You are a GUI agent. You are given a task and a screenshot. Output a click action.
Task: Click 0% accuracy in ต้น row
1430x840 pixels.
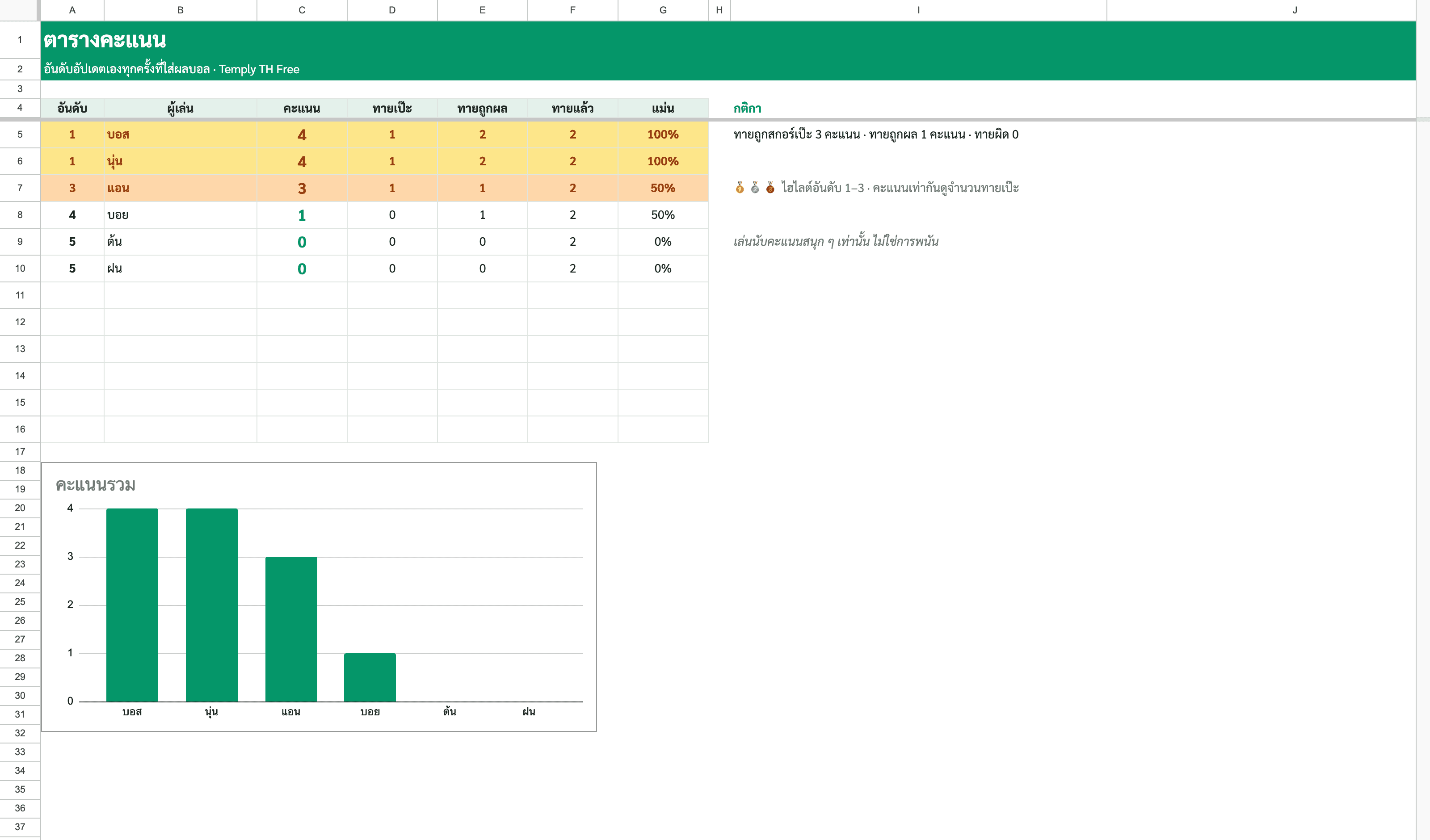tap(663, 242)
